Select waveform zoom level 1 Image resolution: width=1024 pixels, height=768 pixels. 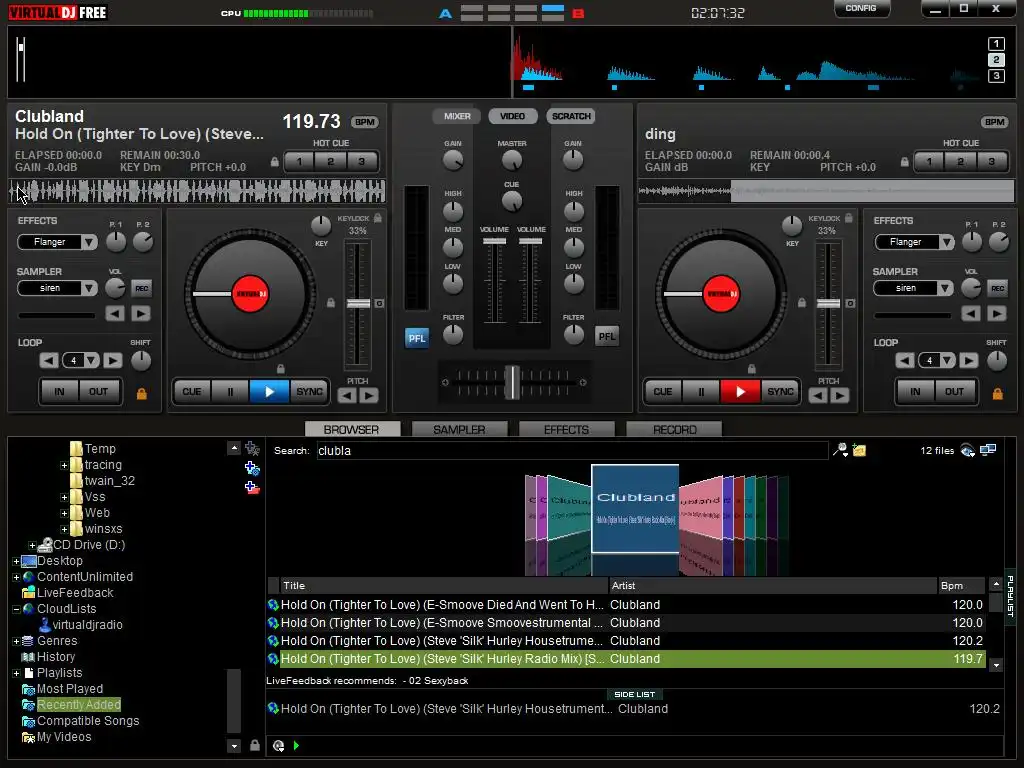click(996, 44)
